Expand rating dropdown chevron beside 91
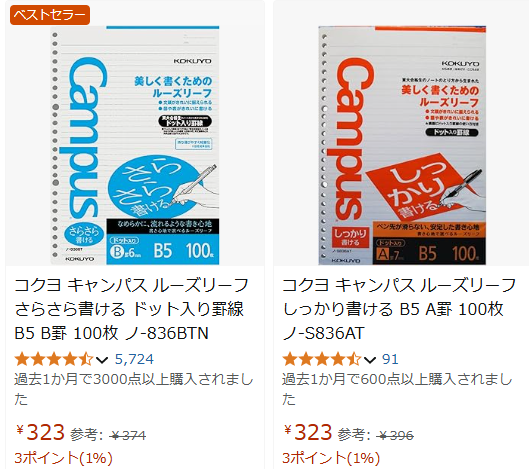The height and width of the screenshot is (469, 529). point(370,360)
